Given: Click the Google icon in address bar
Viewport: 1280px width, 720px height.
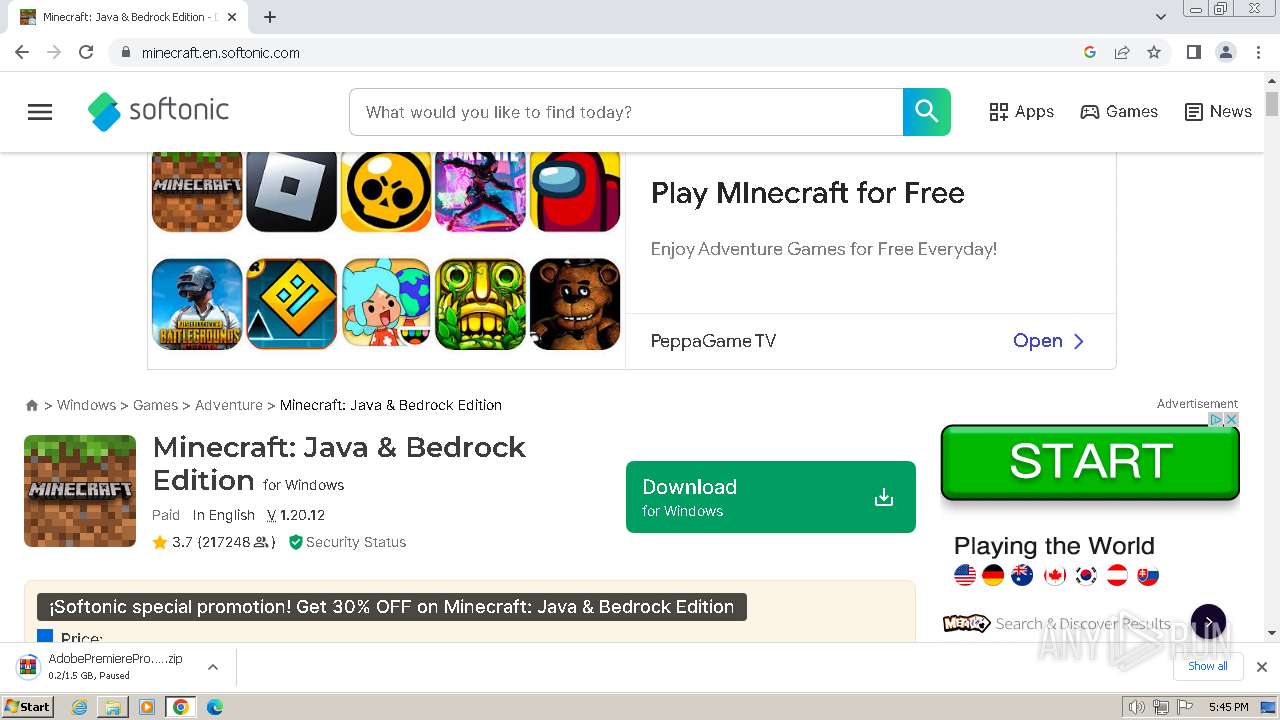Looking at the screenshot, I should (1090, 52).
